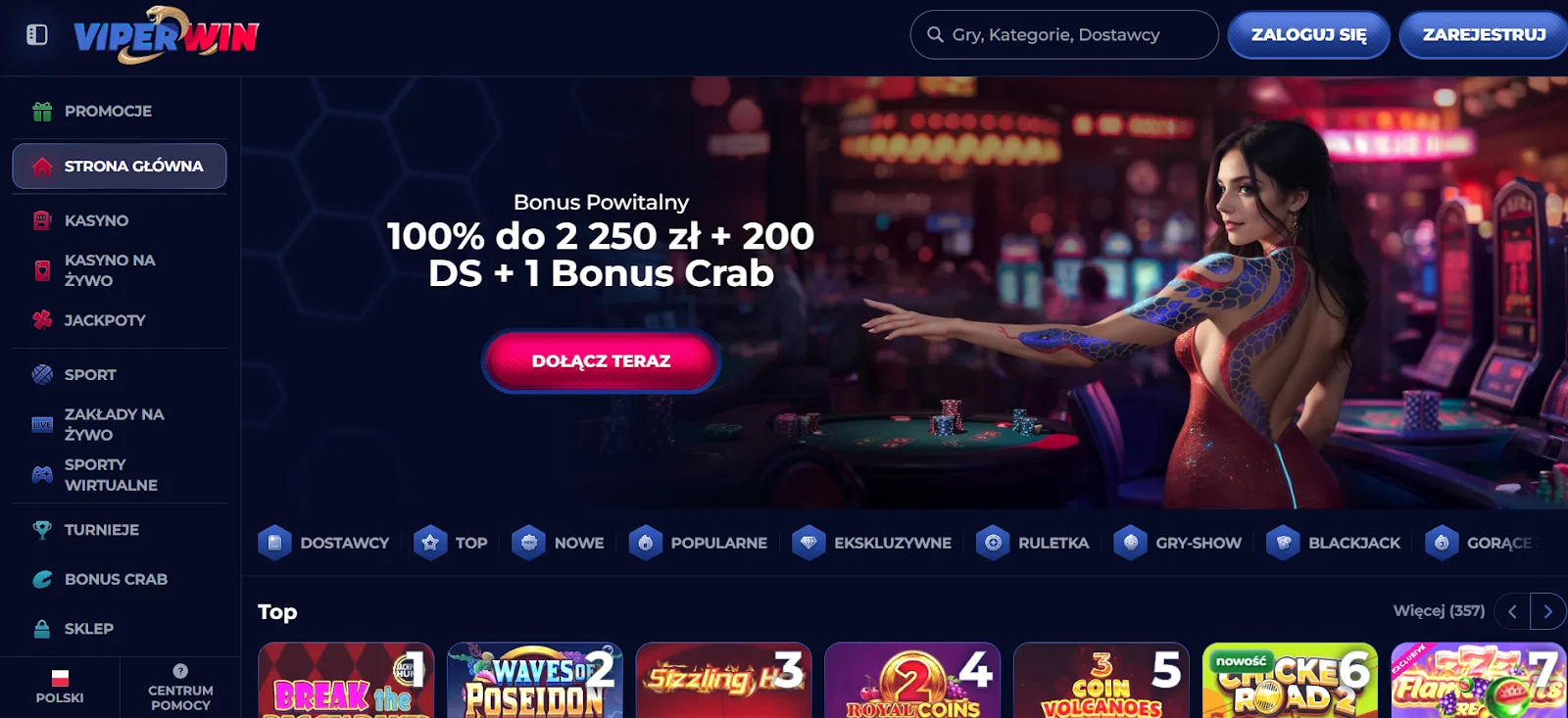Open the Polski language selector
The height and width of the screenshot is (718, 1568).
tap(60, 687)
